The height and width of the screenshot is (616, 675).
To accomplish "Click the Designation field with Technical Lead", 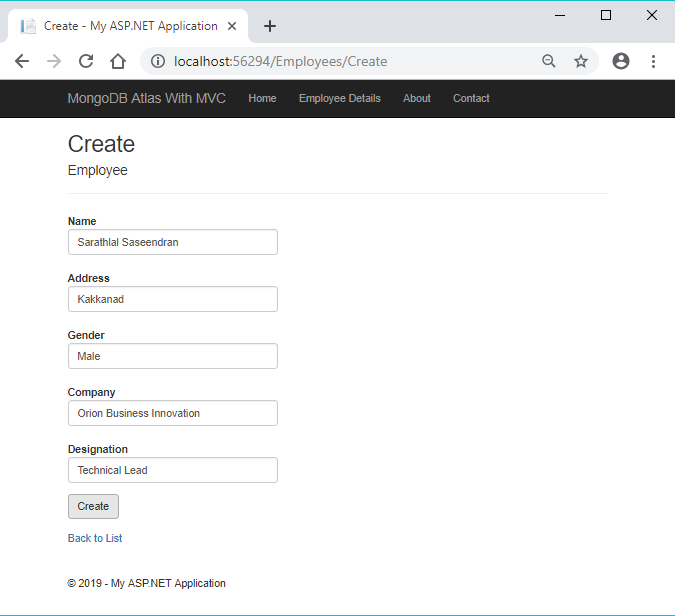I will point(173,470).
